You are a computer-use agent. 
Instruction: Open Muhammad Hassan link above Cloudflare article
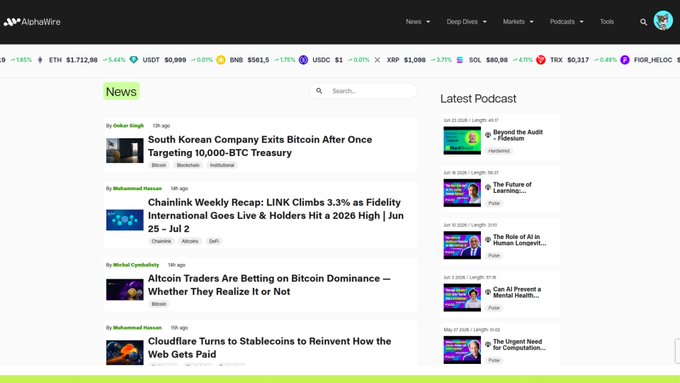point(137,328)
